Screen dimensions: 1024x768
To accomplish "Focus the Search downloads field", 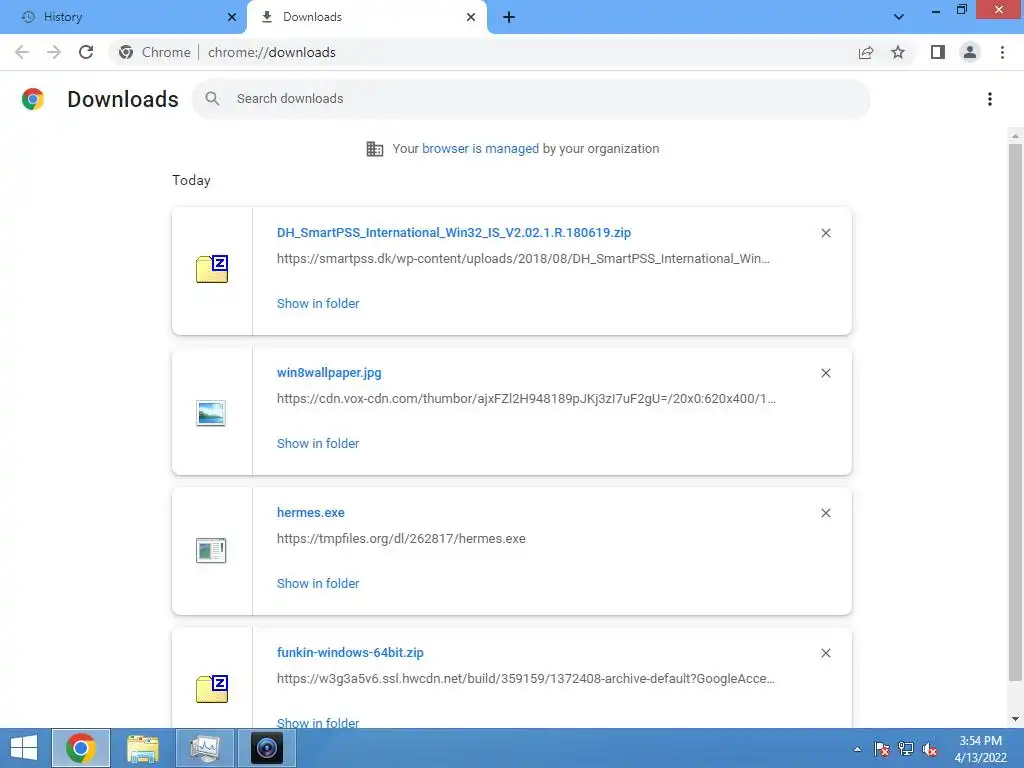I will 531,99.
